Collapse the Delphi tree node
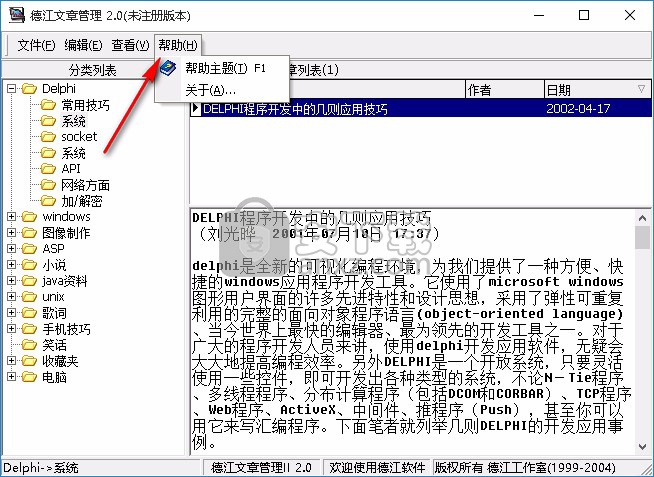This screenshot has height=477, width=654. pyautogui.click(x=12, y=88)
